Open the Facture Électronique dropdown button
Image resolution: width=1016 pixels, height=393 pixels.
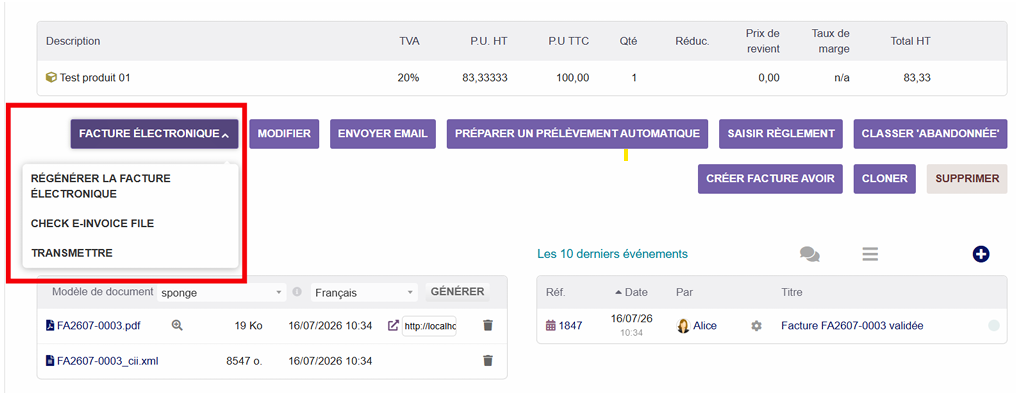[x=154, y=134]
